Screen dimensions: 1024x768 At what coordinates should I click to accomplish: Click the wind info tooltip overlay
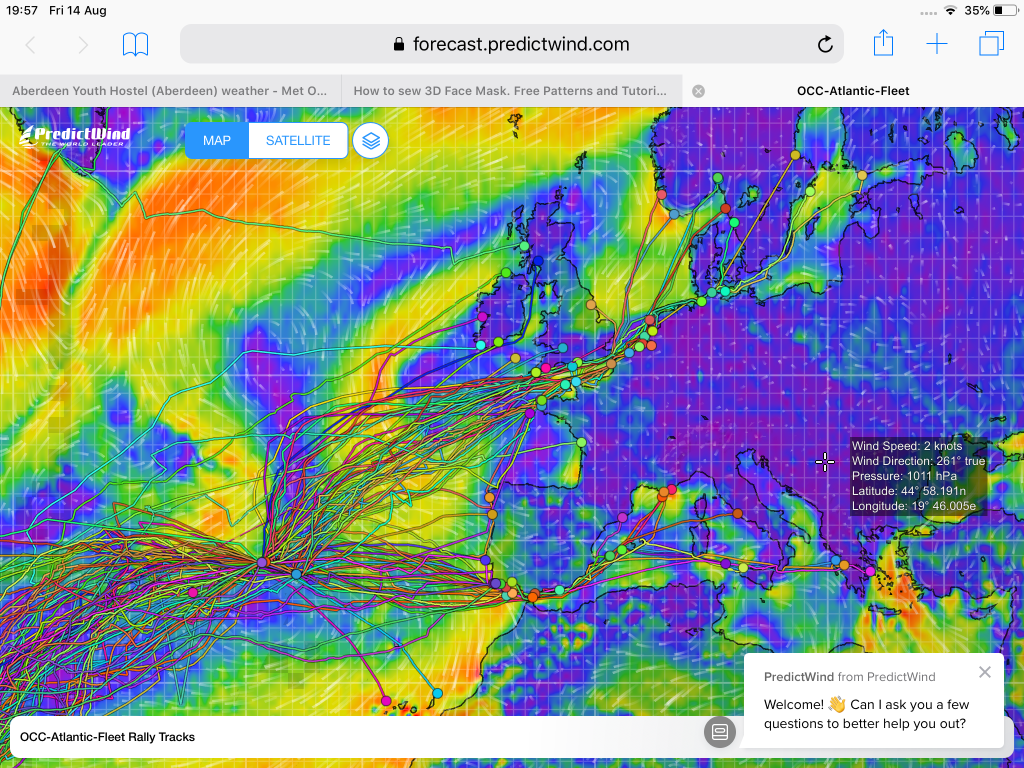coord(918,476)
